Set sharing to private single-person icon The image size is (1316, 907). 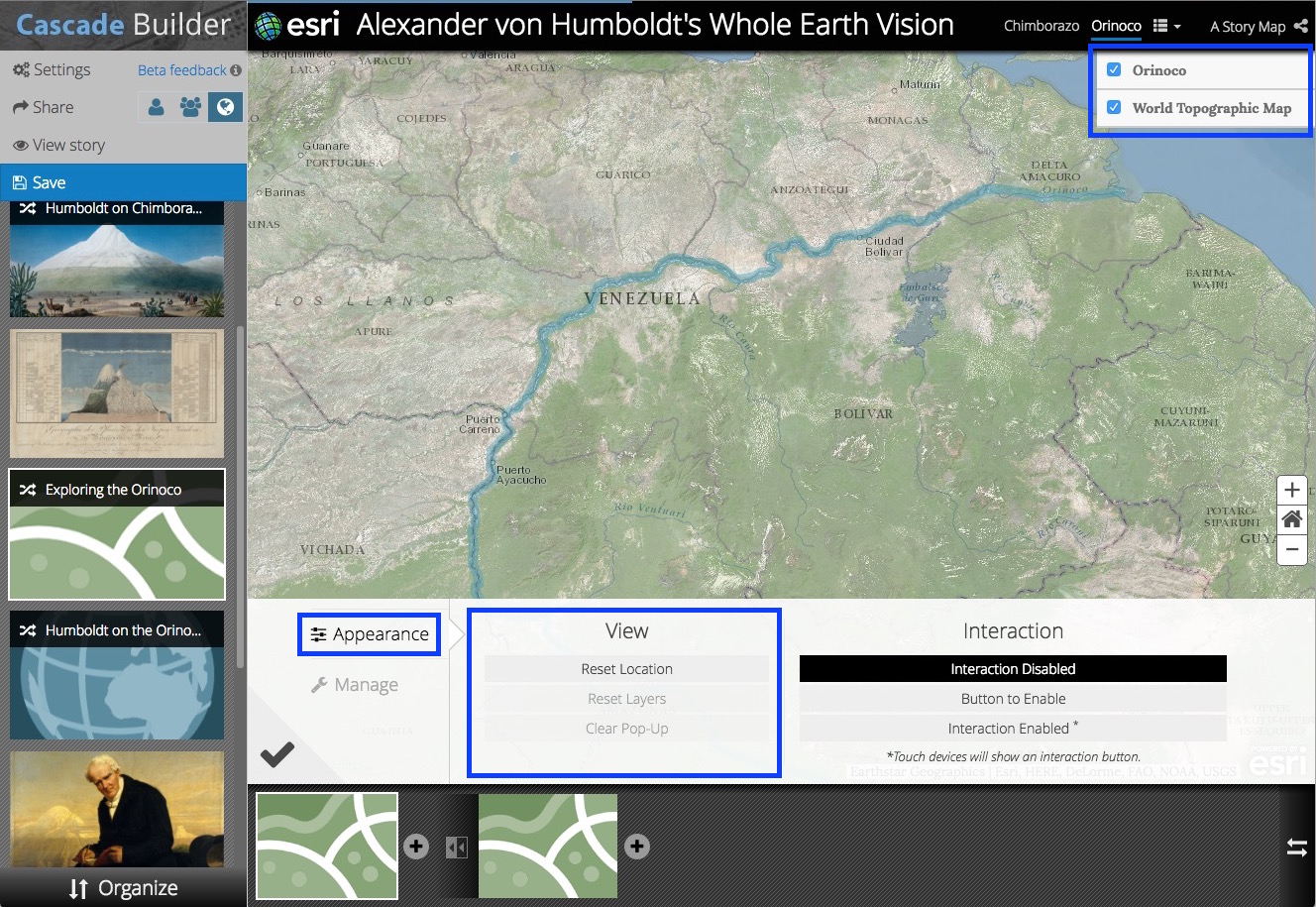[x=156, y=107]
